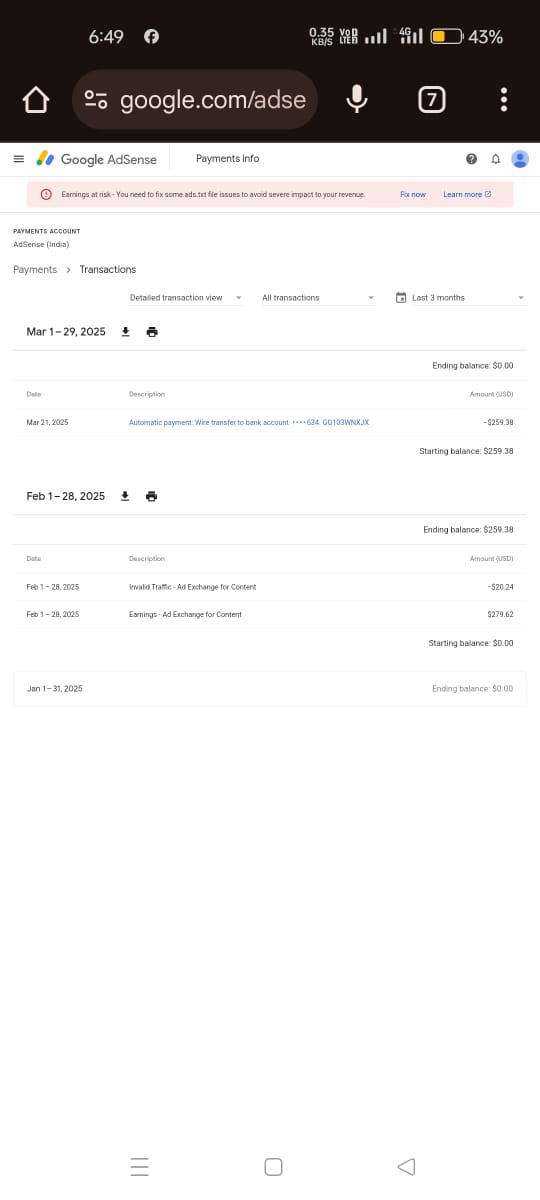Open the Learn more link
The image size is (540, 1200).
click(x=467, y=194)
